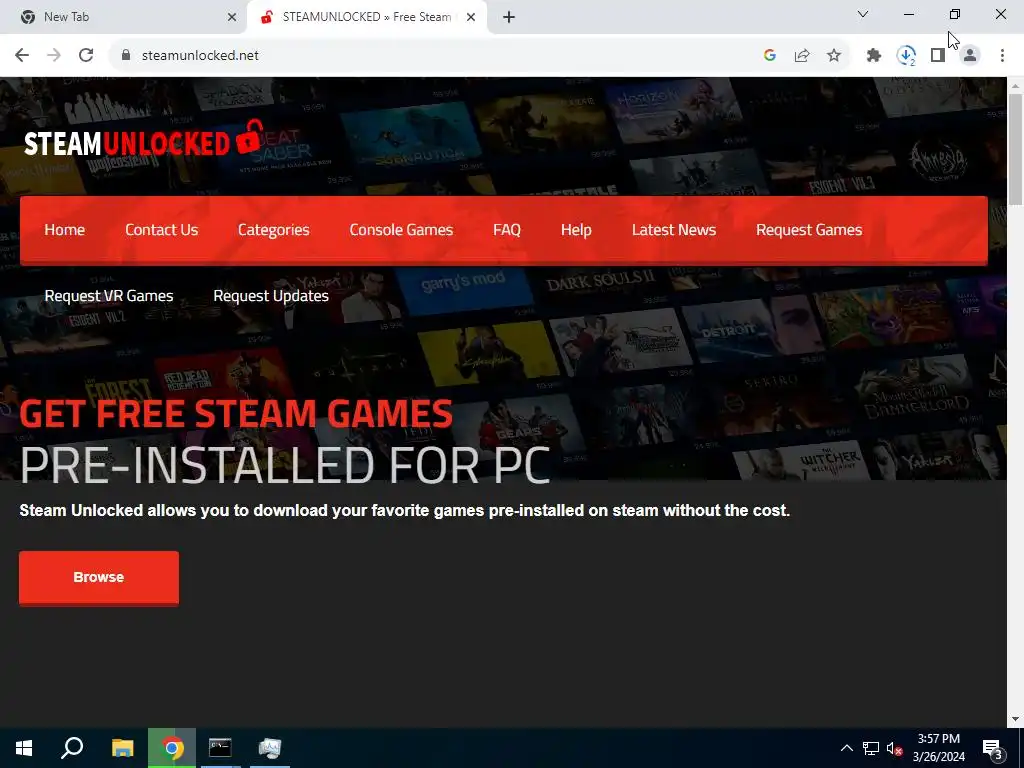Toggle the Chrome side panel icon
The height and width of the screenshot is (768, 1024).
pyautogui.click(x=938, y=56)
